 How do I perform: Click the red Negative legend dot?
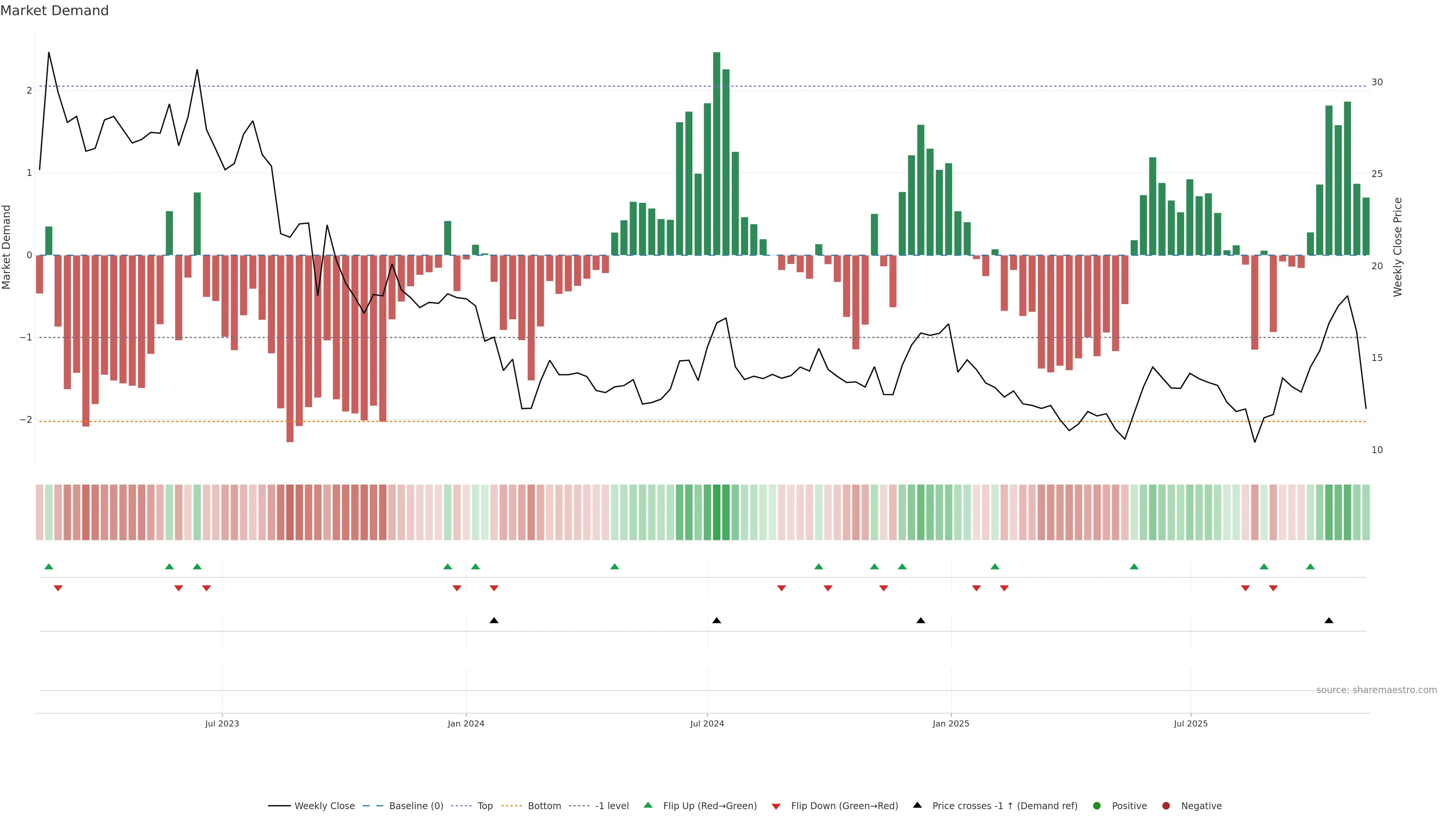point(1166,805)
